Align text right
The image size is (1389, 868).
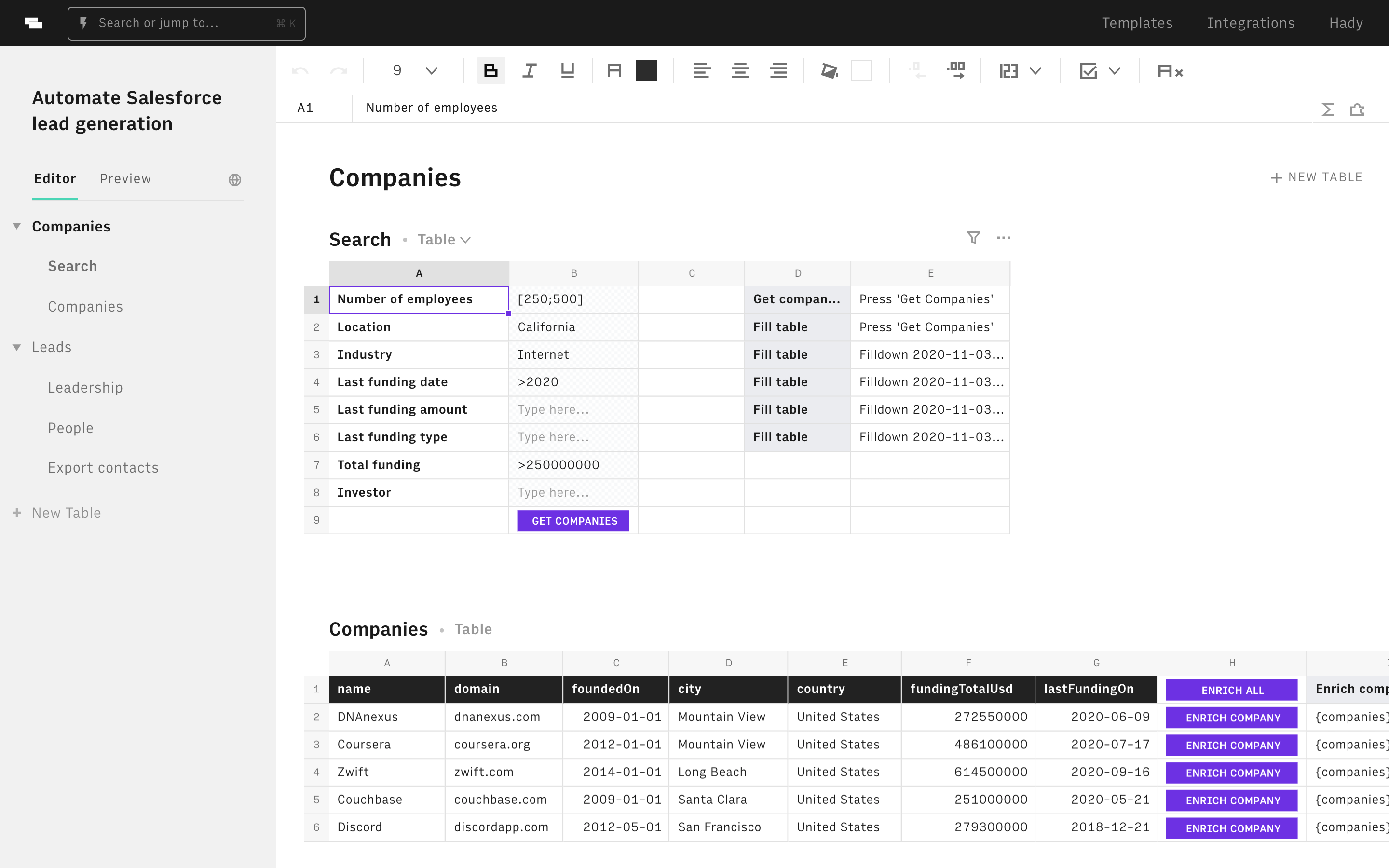click(x=778, y=70)
